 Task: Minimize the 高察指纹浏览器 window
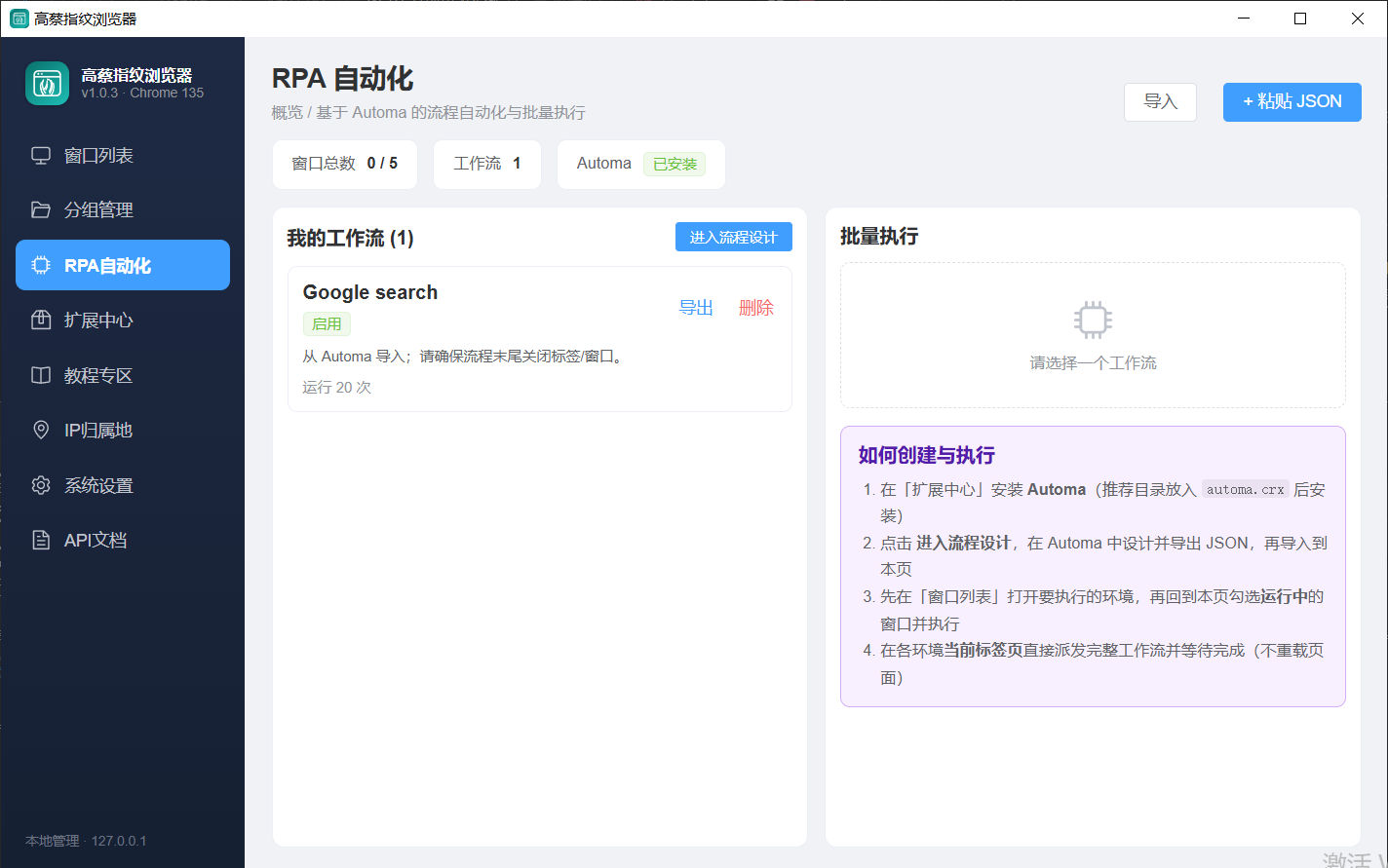(x=1244, y=19)
